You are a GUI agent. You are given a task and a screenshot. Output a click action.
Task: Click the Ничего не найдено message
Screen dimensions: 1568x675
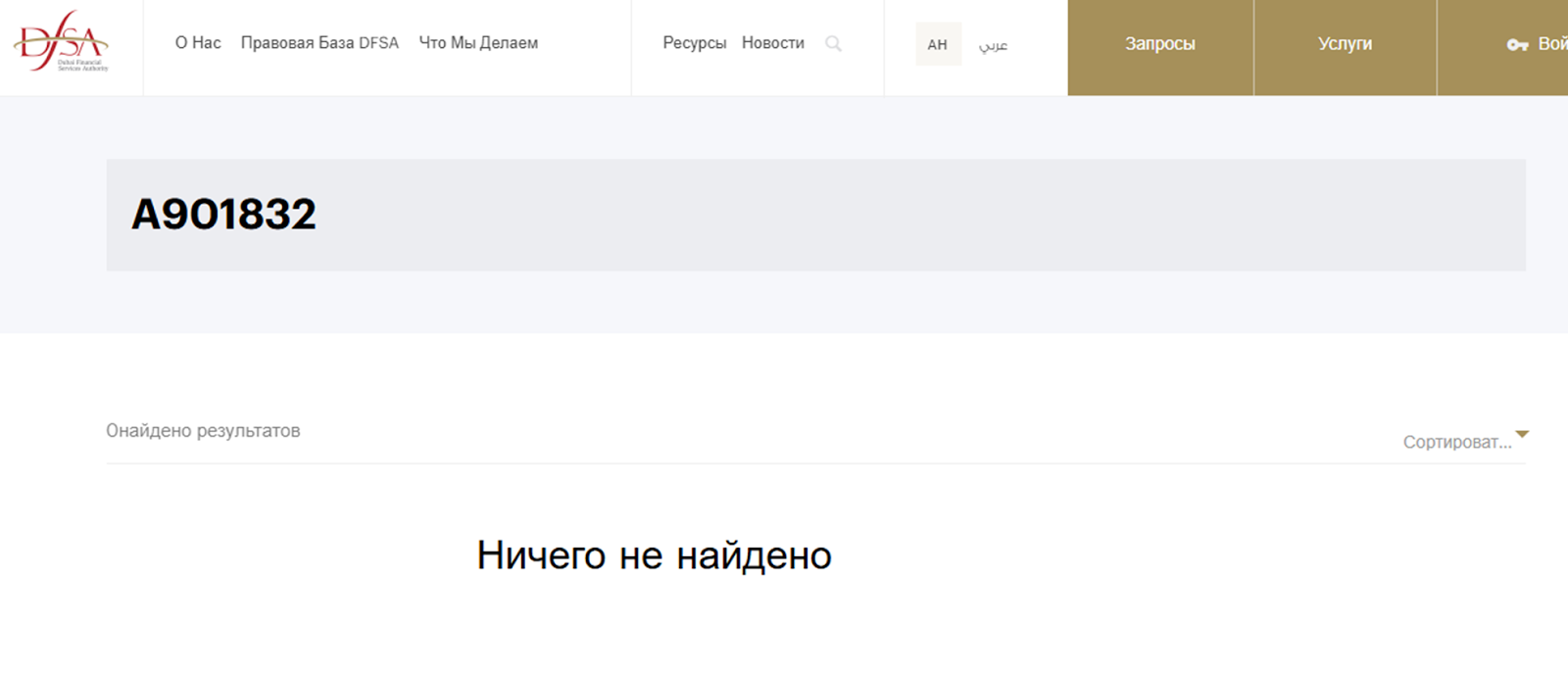654,555
